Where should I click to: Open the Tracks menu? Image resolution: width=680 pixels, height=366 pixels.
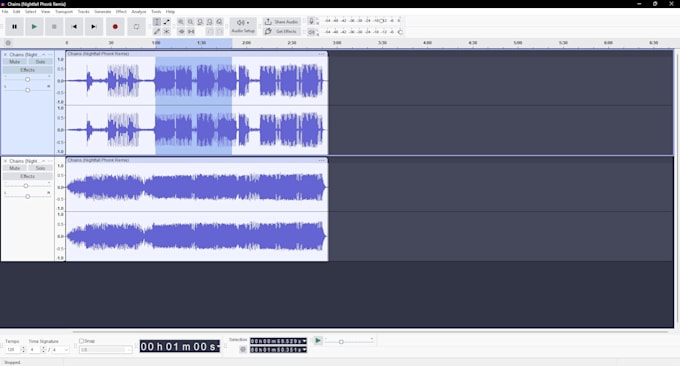83,12
